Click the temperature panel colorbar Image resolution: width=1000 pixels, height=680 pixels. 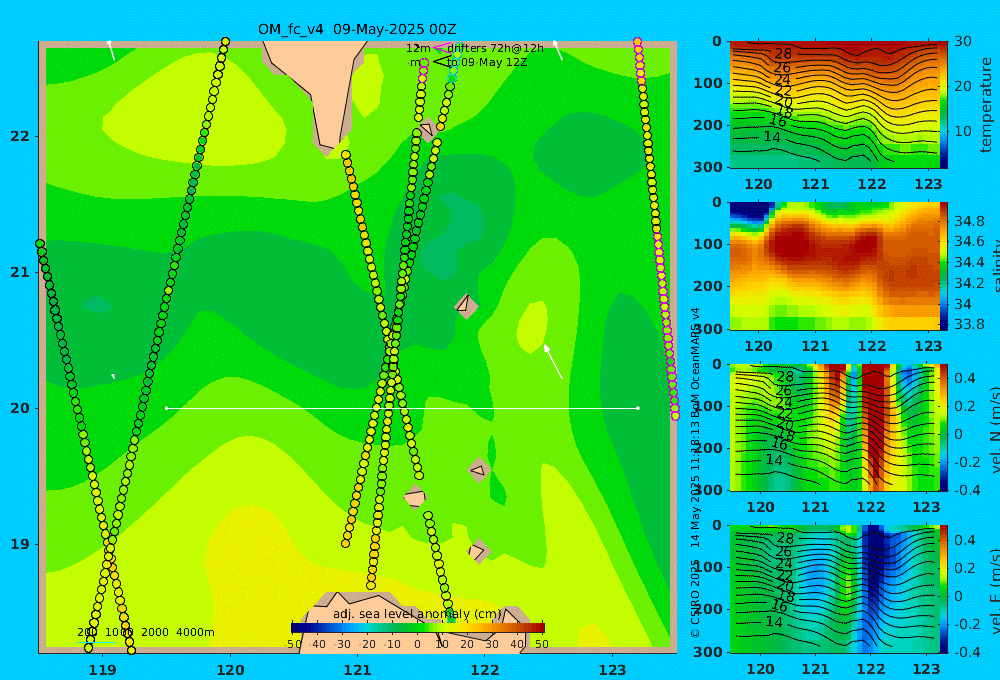tap(944, 105)
